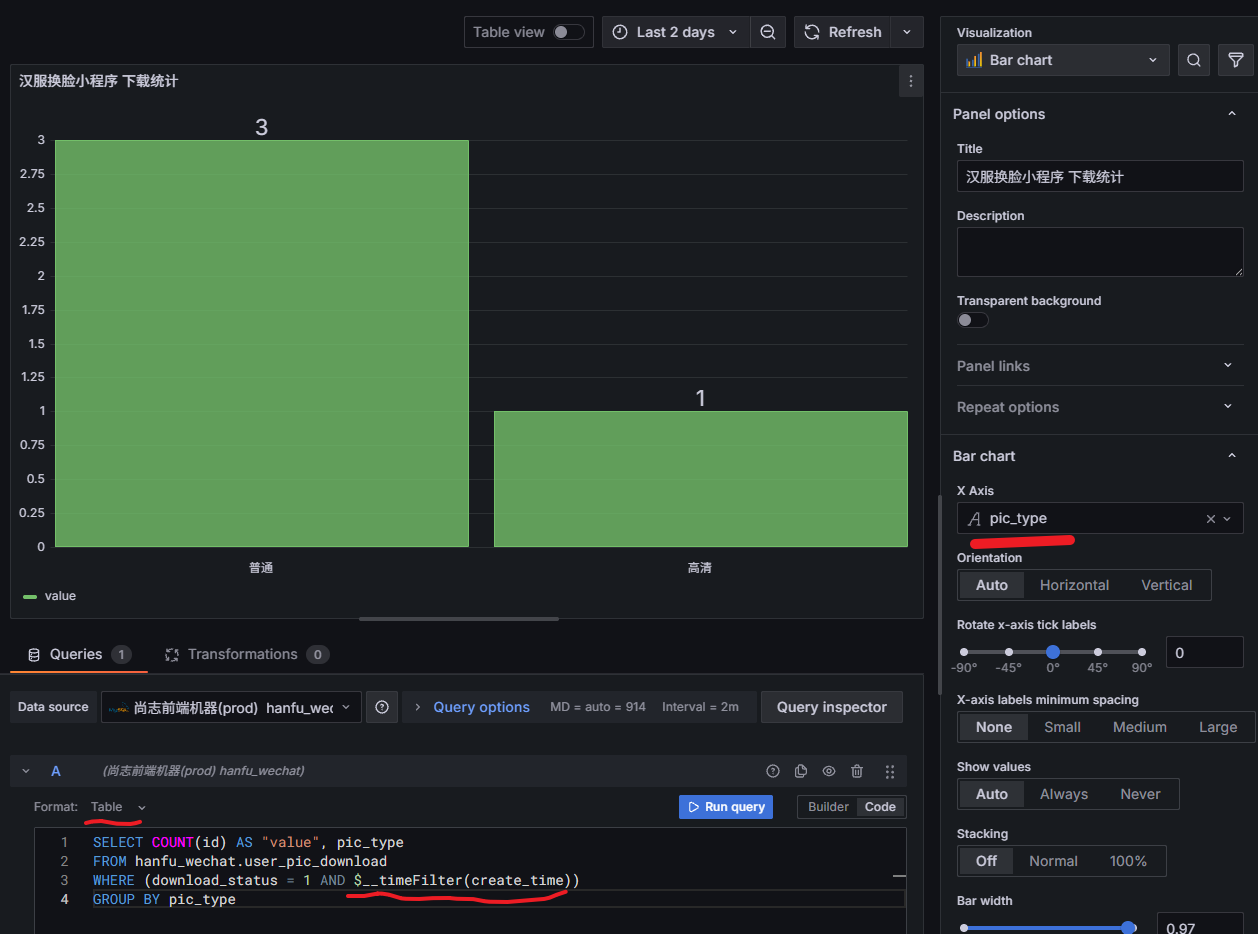Clear the pic_type X Axis selection
The width and height of the screenshot is (1258, 934).
tap(1211, 518)
